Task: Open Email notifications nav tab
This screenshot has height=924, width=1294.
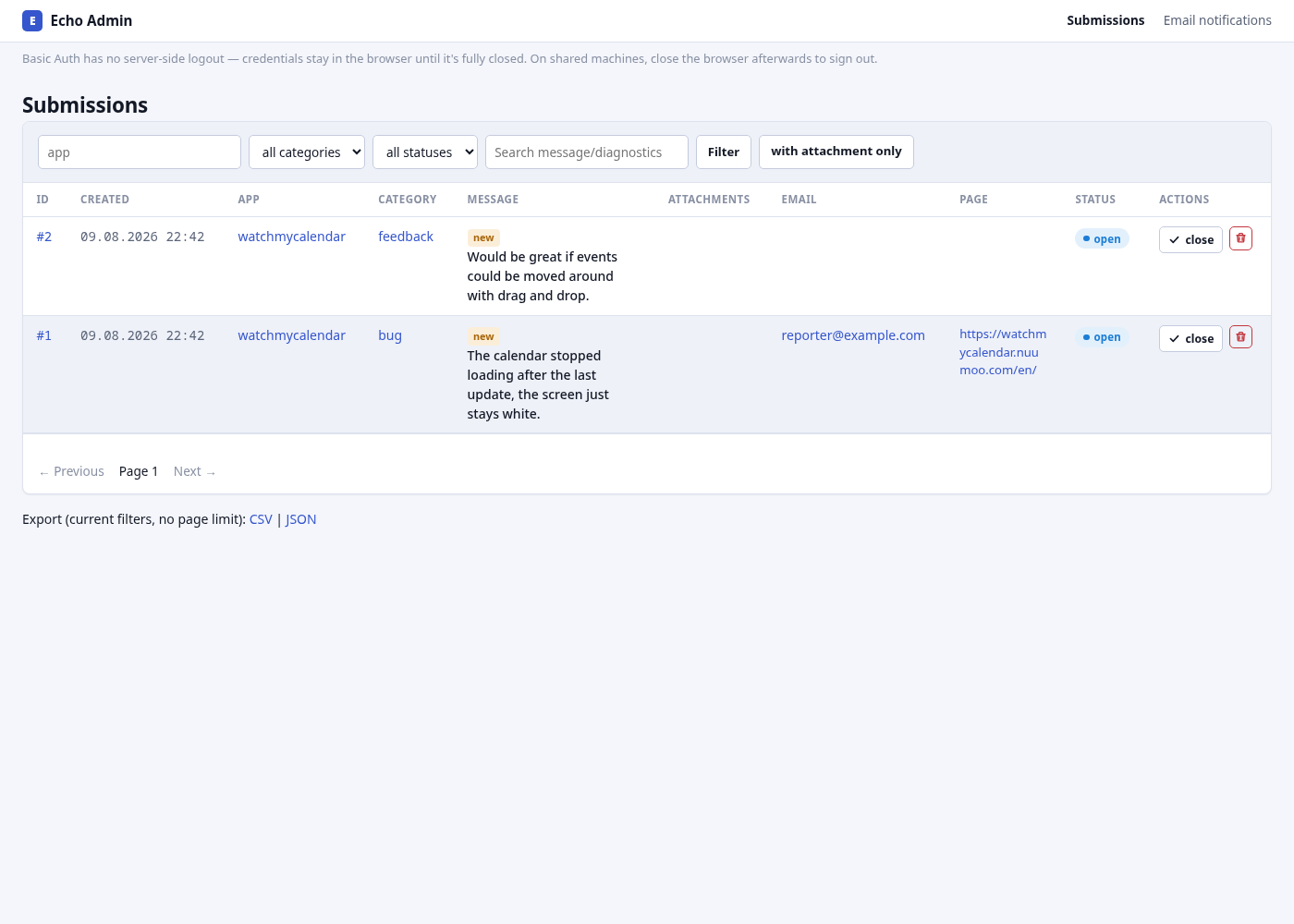Action: click(x=1217, y=20)
